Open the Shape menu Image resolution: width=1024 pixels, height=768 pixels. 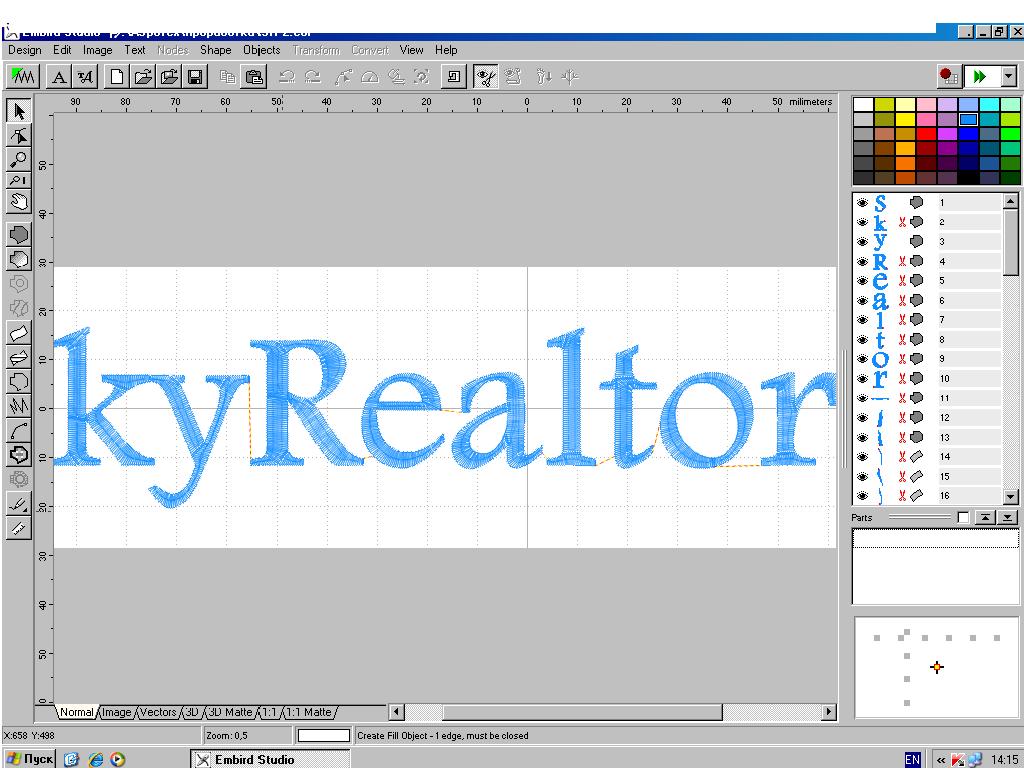pos(216,50)
